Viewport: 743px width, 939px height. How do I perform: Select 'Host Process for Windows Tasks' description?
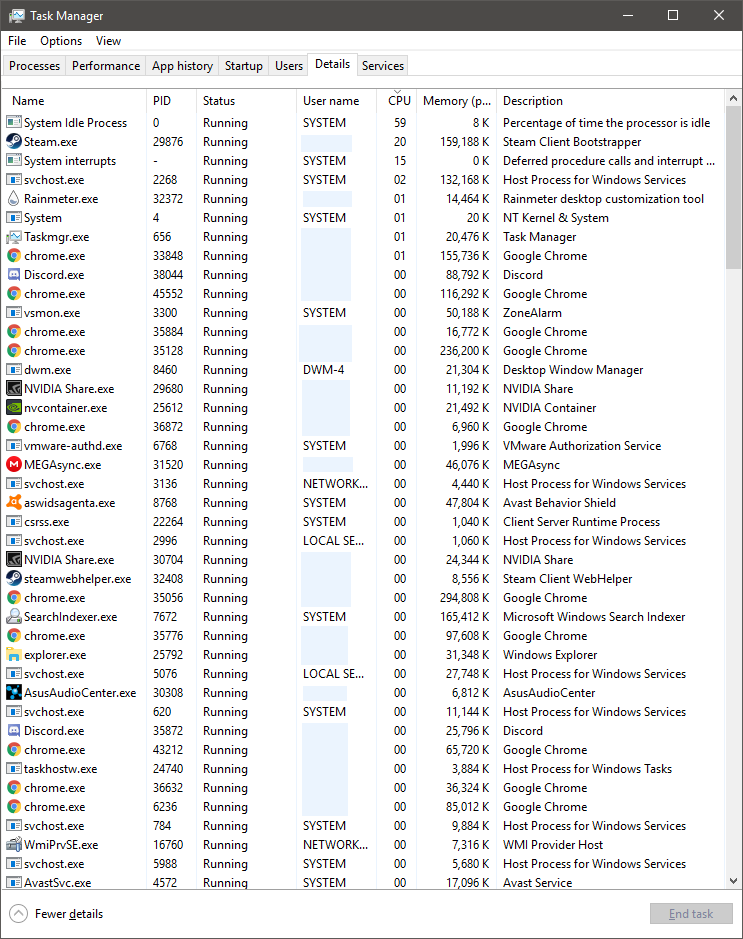pos(587,768)
